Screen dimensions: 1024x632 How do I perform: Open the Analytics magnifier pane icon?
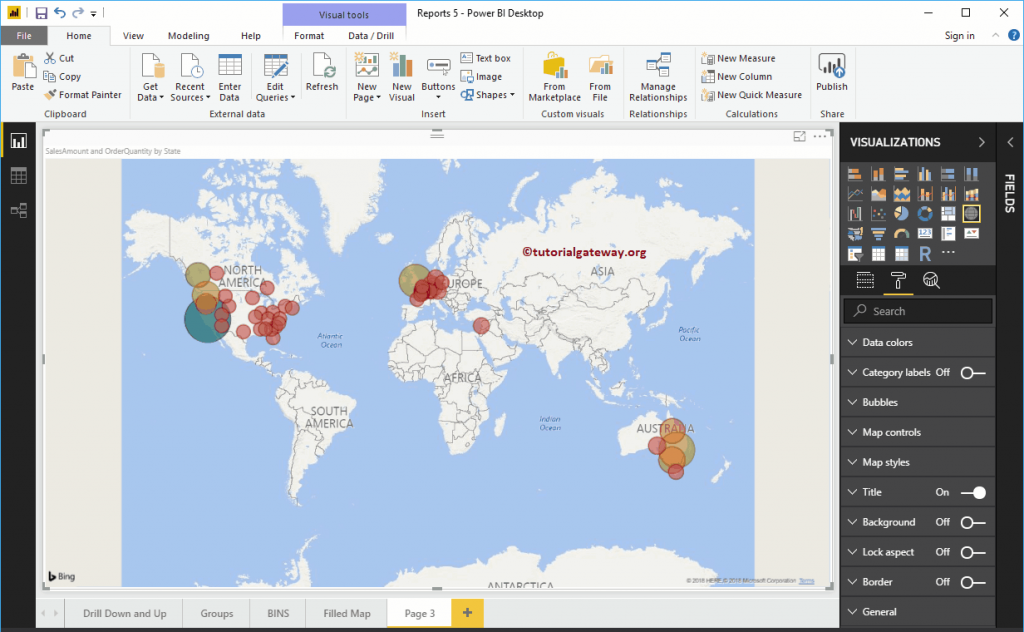931,281
